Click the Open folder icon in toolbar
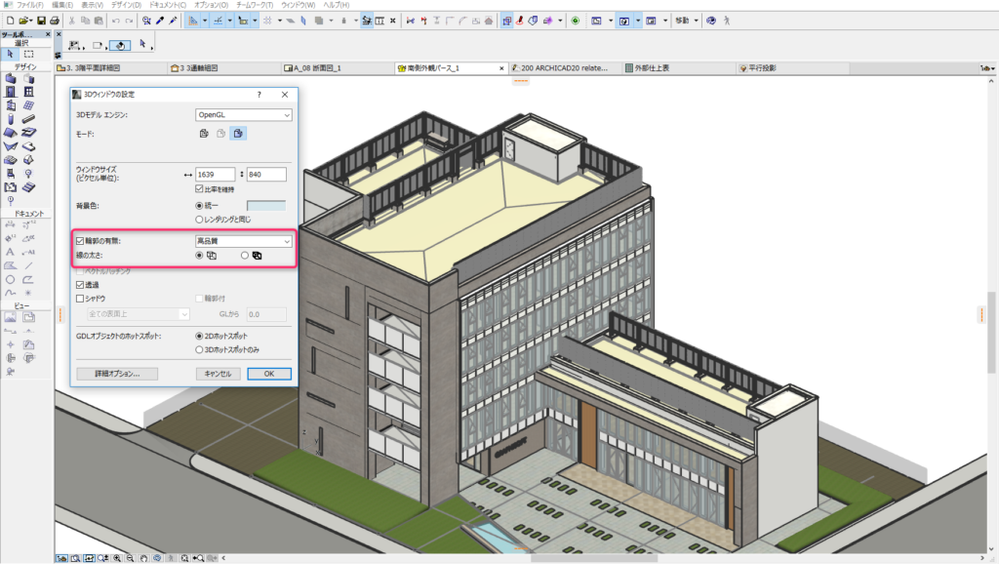Screen dimensions: 999x564 click(x=25, y=20)
